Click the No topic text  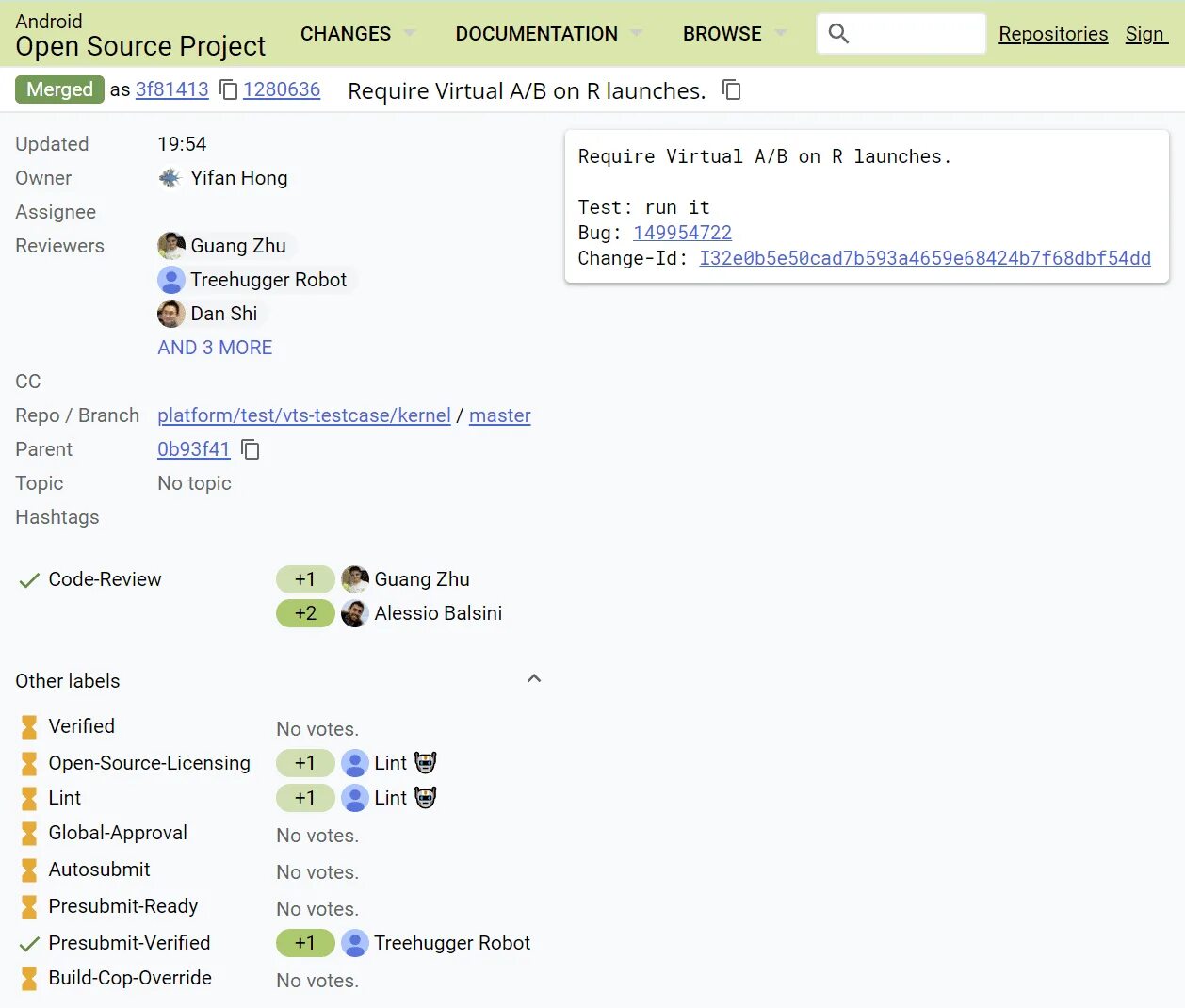(194, 483)
